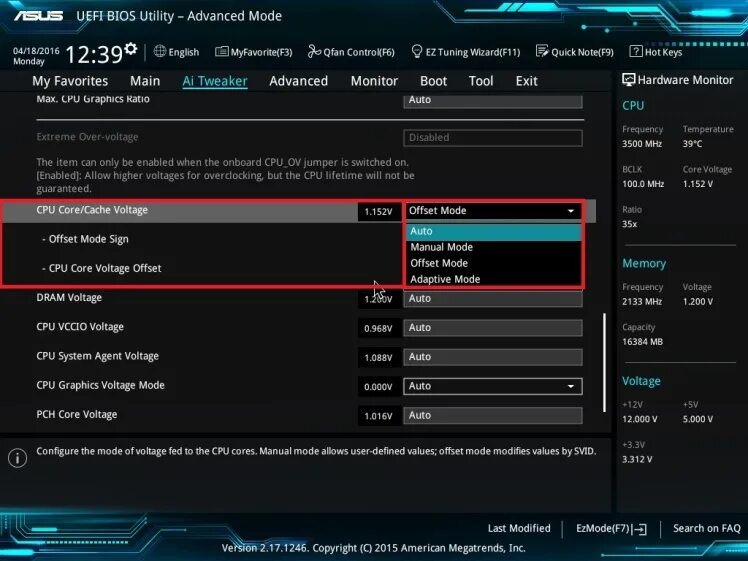Click the PCH Core Voltage Auto field
The width and height of the screenshot is (748, 561).
(493, 416)
